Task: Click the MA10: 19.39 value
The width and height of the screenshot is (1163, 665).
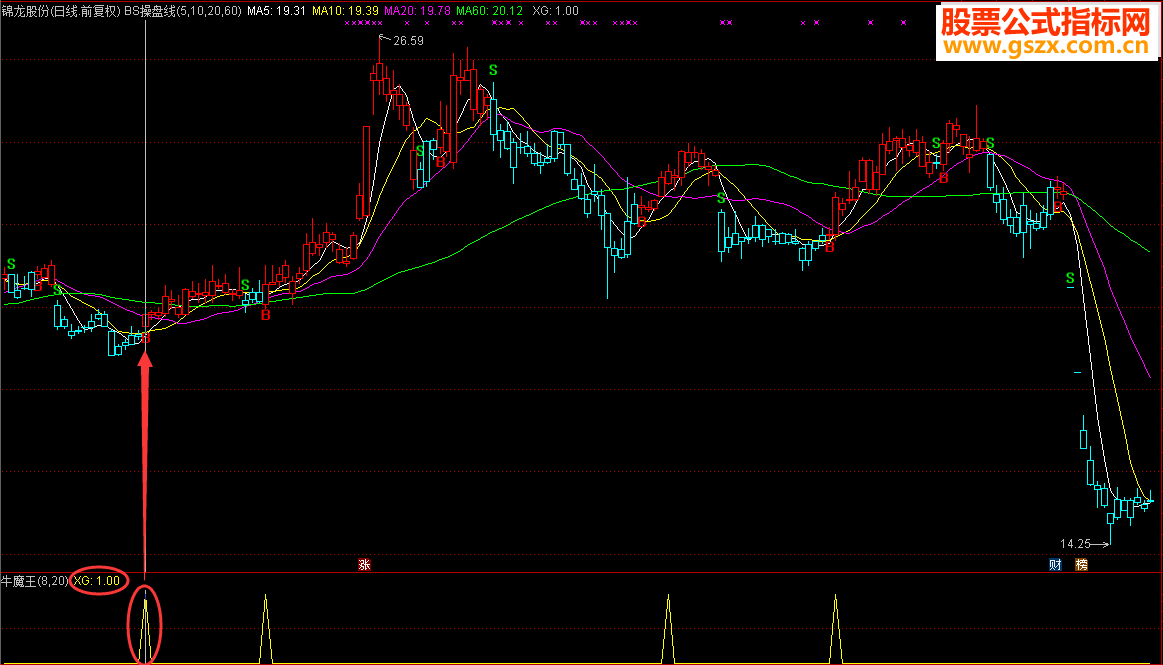Action: (345, 11)
